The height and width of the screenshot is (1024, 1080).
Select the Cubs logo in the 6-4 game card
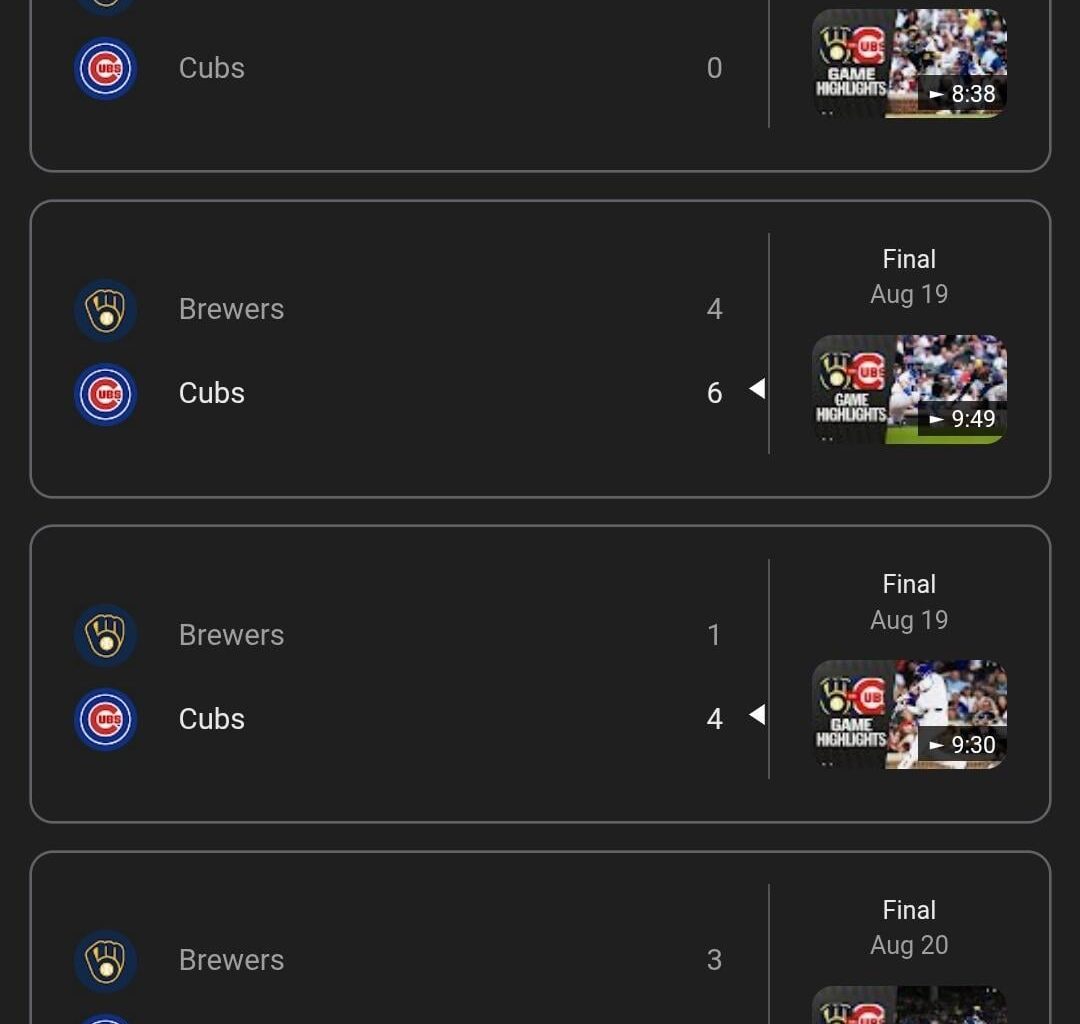point(105,394)
